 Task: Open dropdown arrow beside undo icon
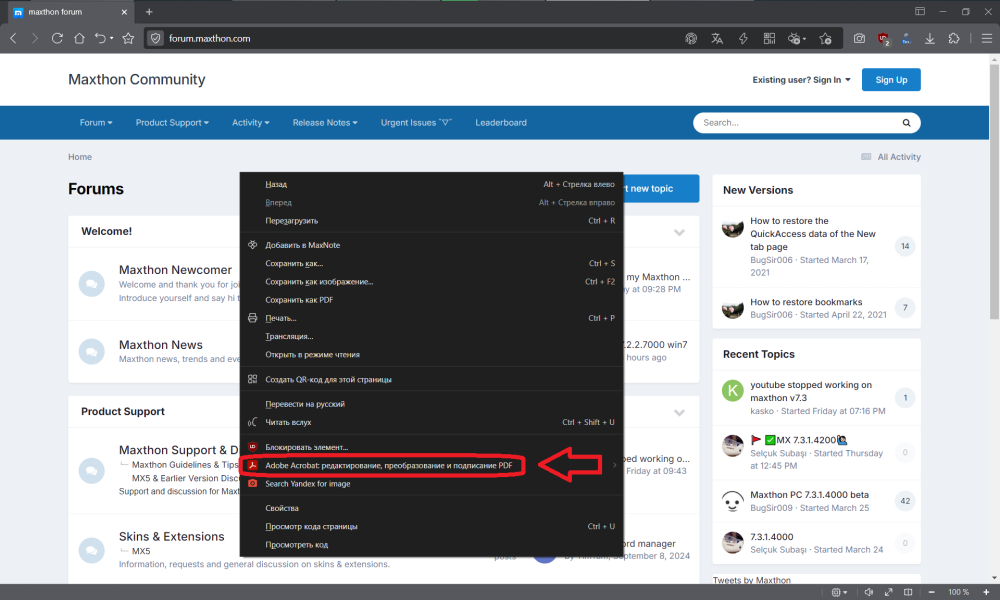(x=112, y=38)
